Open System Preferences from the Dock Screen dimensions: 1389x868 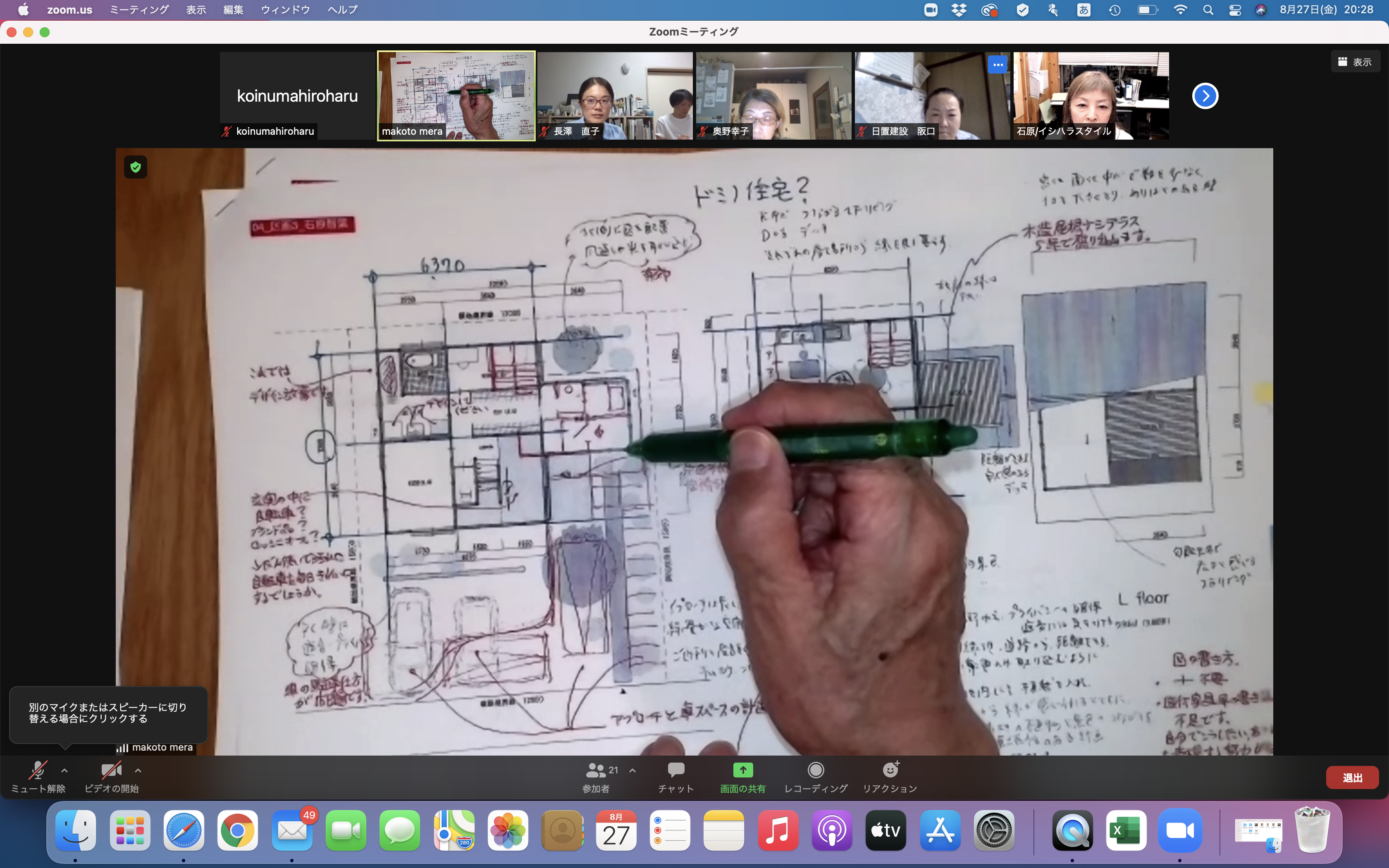(x=994, y=830)
